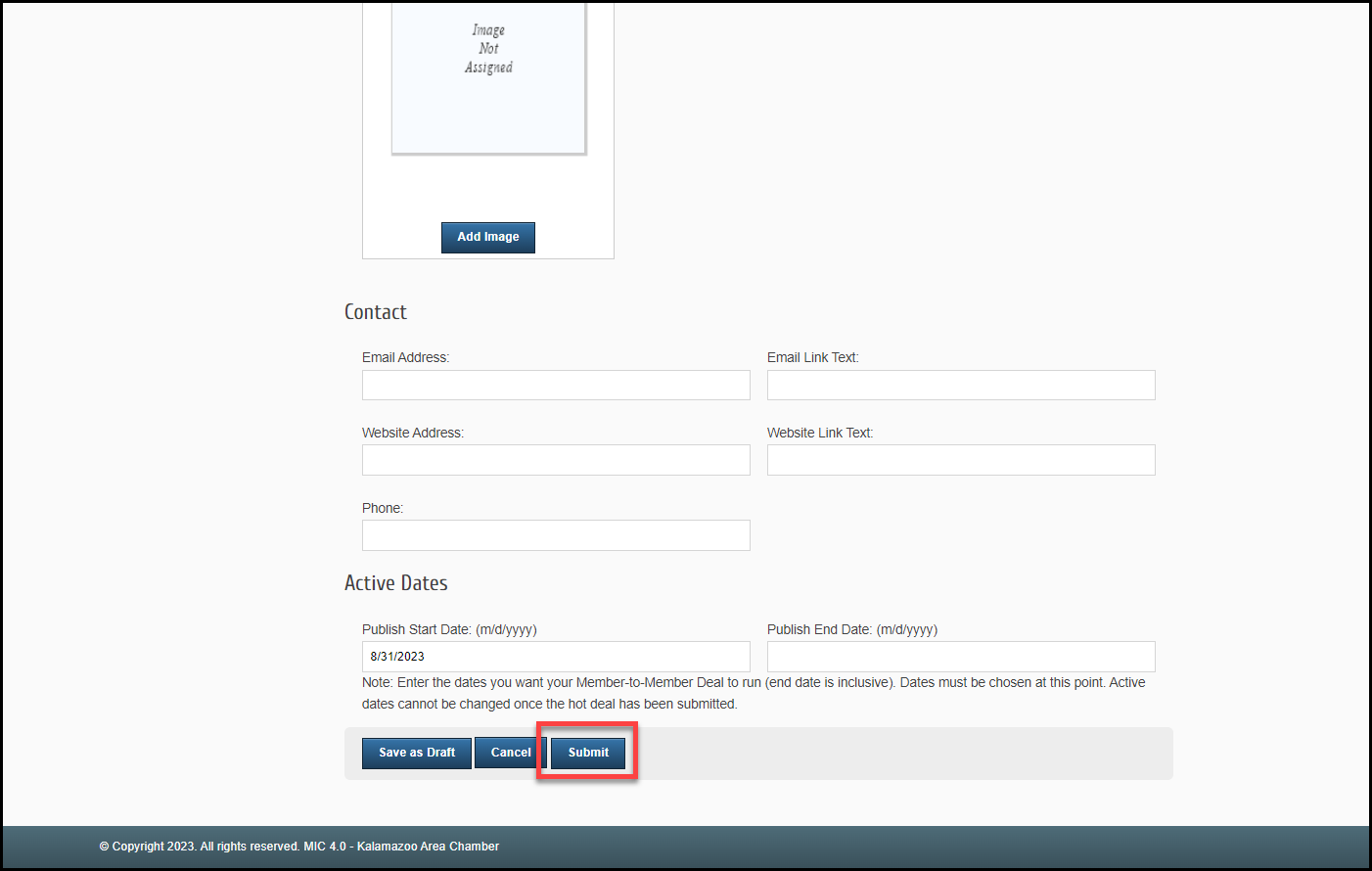Click the Publish Start Date field showing 8/31/2023
The image size is (1372, 871).
click(x=556, y=657)
